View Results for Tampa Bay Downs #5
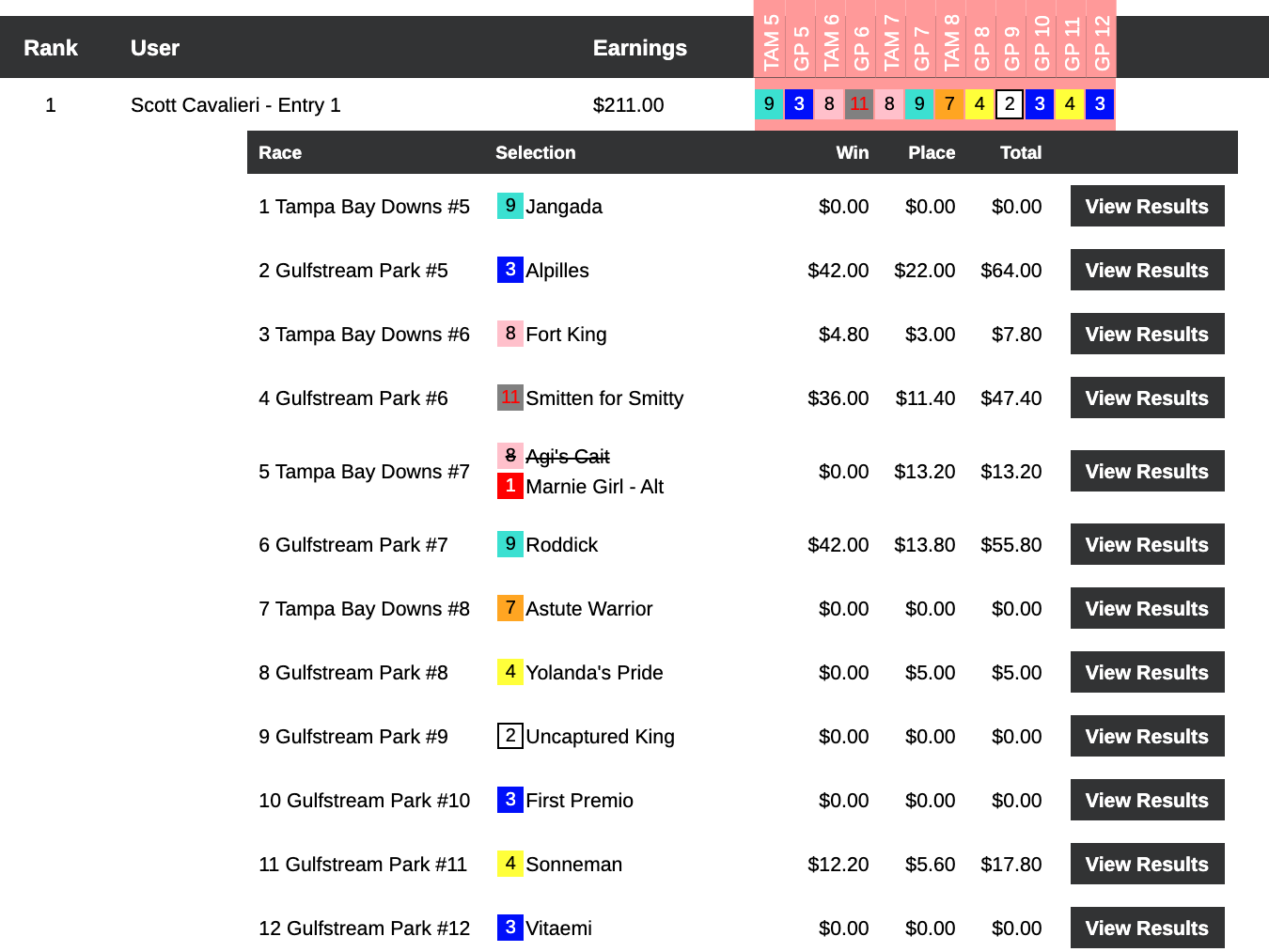Screen dimensions: 1269x952 [1146, 206]
